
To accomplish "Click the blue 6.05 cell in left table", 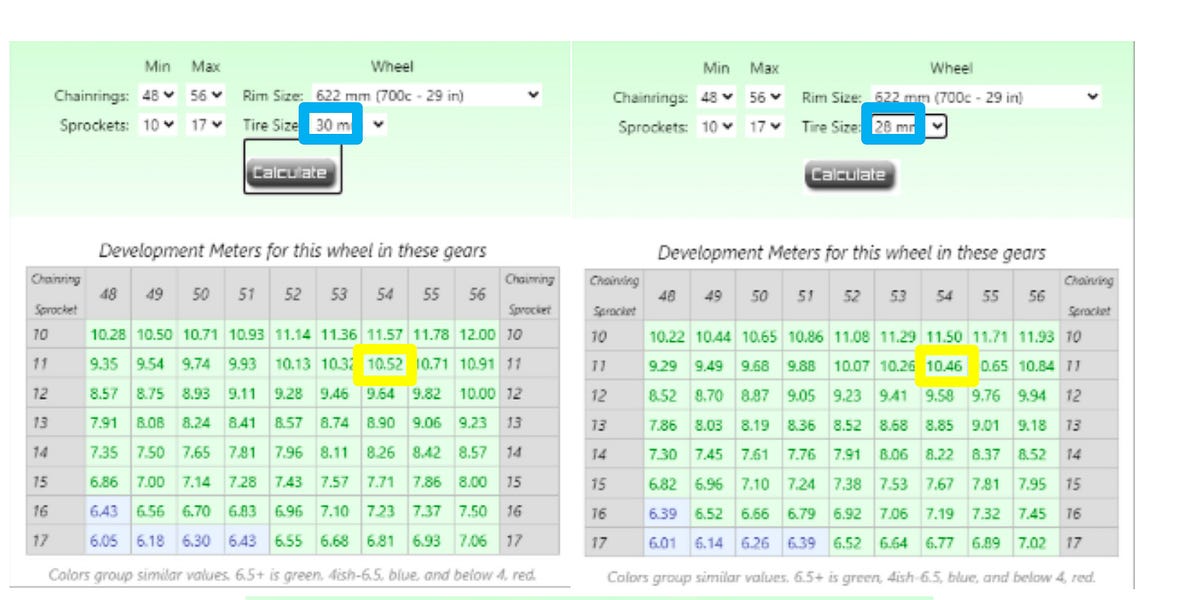I will (x=104, y=541).
